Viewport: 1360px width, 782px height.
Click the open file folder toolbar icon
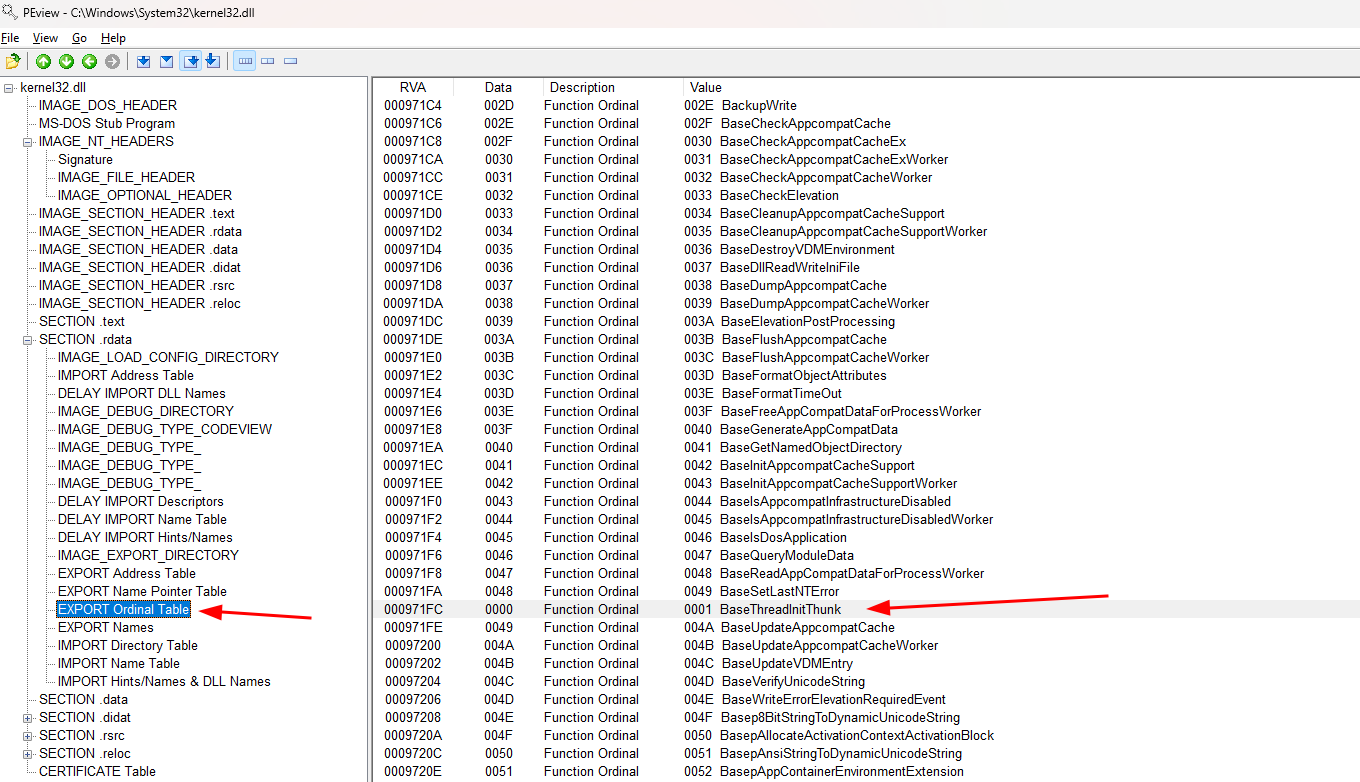13,62
